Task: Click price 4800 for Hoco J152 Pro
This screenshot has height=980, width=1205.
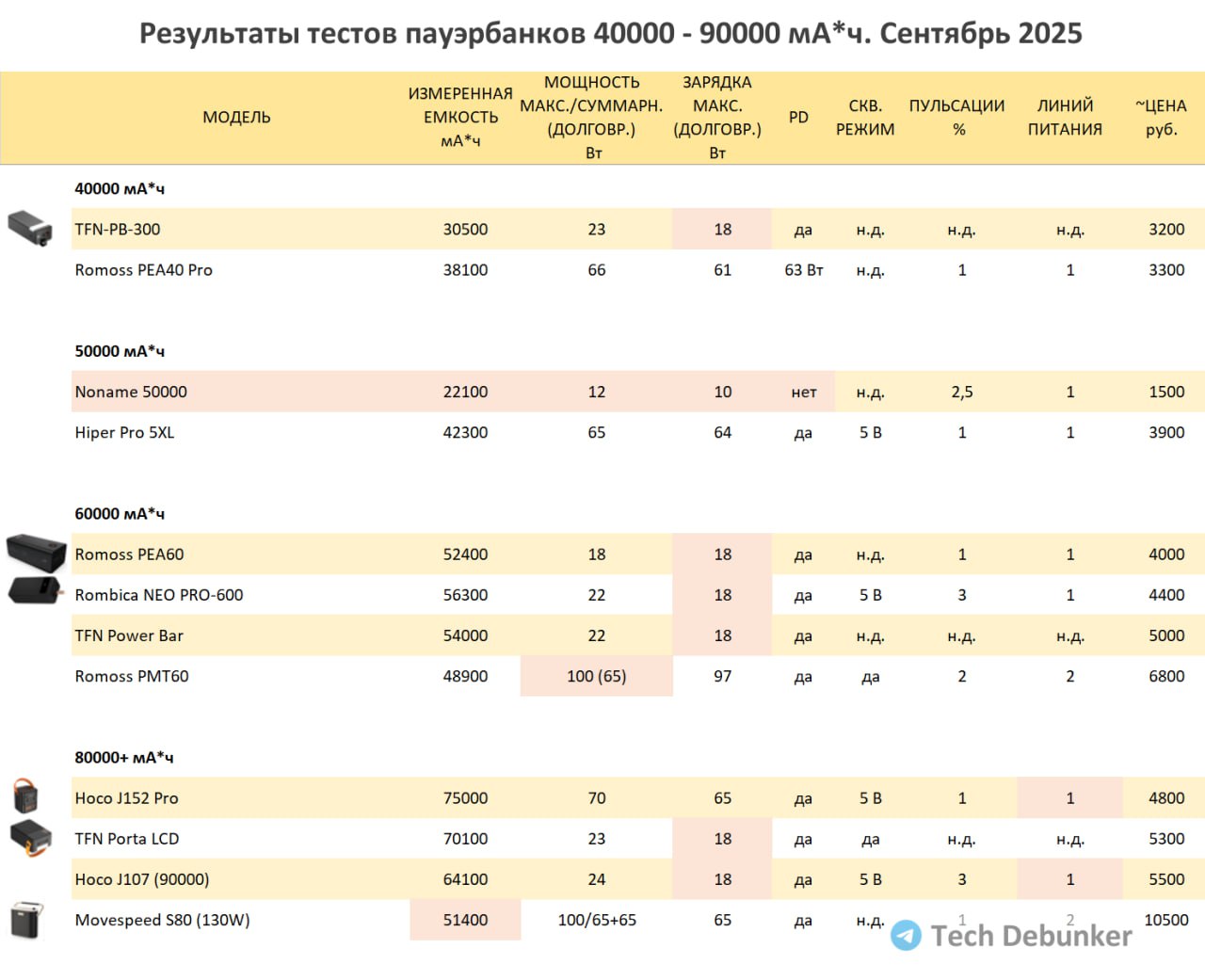Action: coord(1166,798)
